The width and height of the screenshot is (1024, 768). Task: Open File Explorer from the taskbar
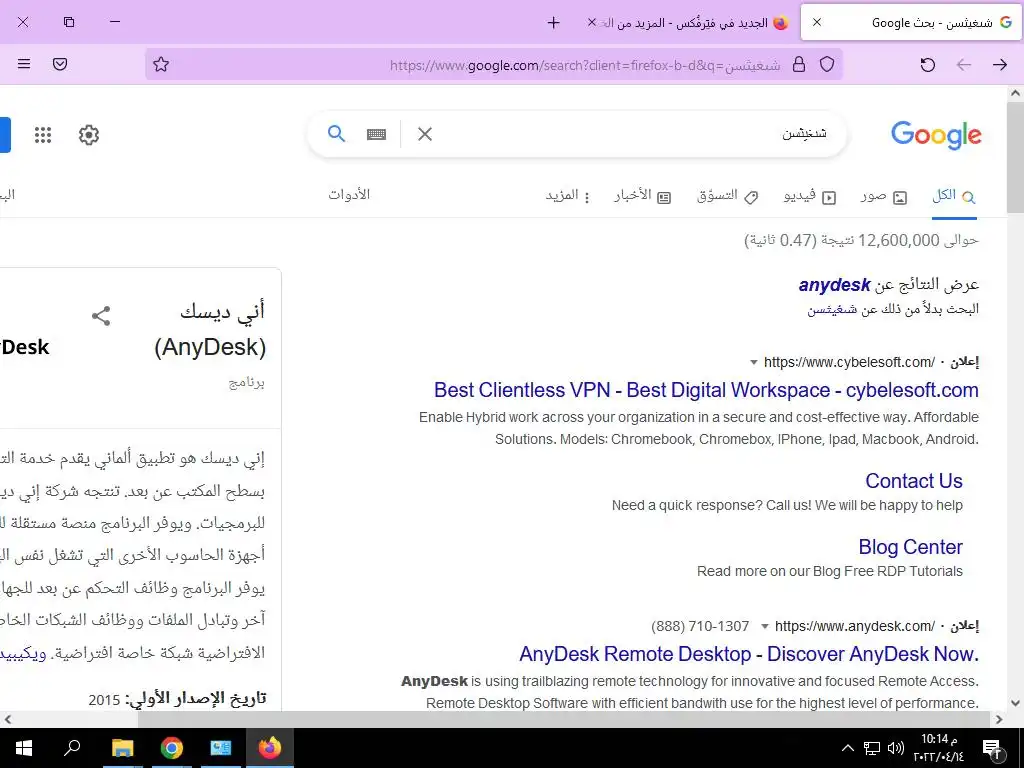(122, 748)
